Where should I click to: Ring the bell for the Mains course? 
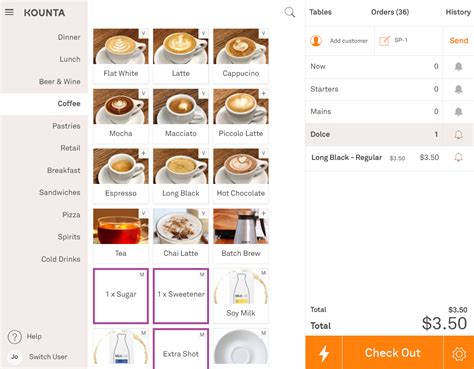coord(459,111)
